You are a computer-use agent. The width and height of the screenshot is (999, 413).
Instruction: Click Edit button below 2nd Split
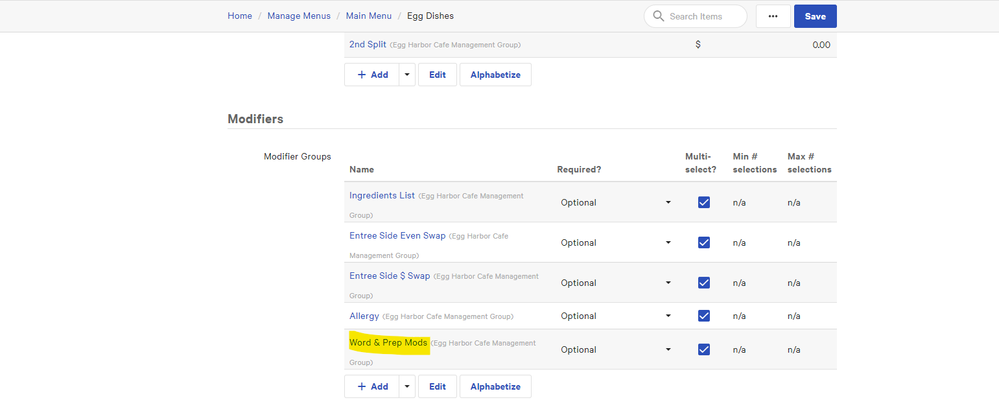(x=437, y=75)
